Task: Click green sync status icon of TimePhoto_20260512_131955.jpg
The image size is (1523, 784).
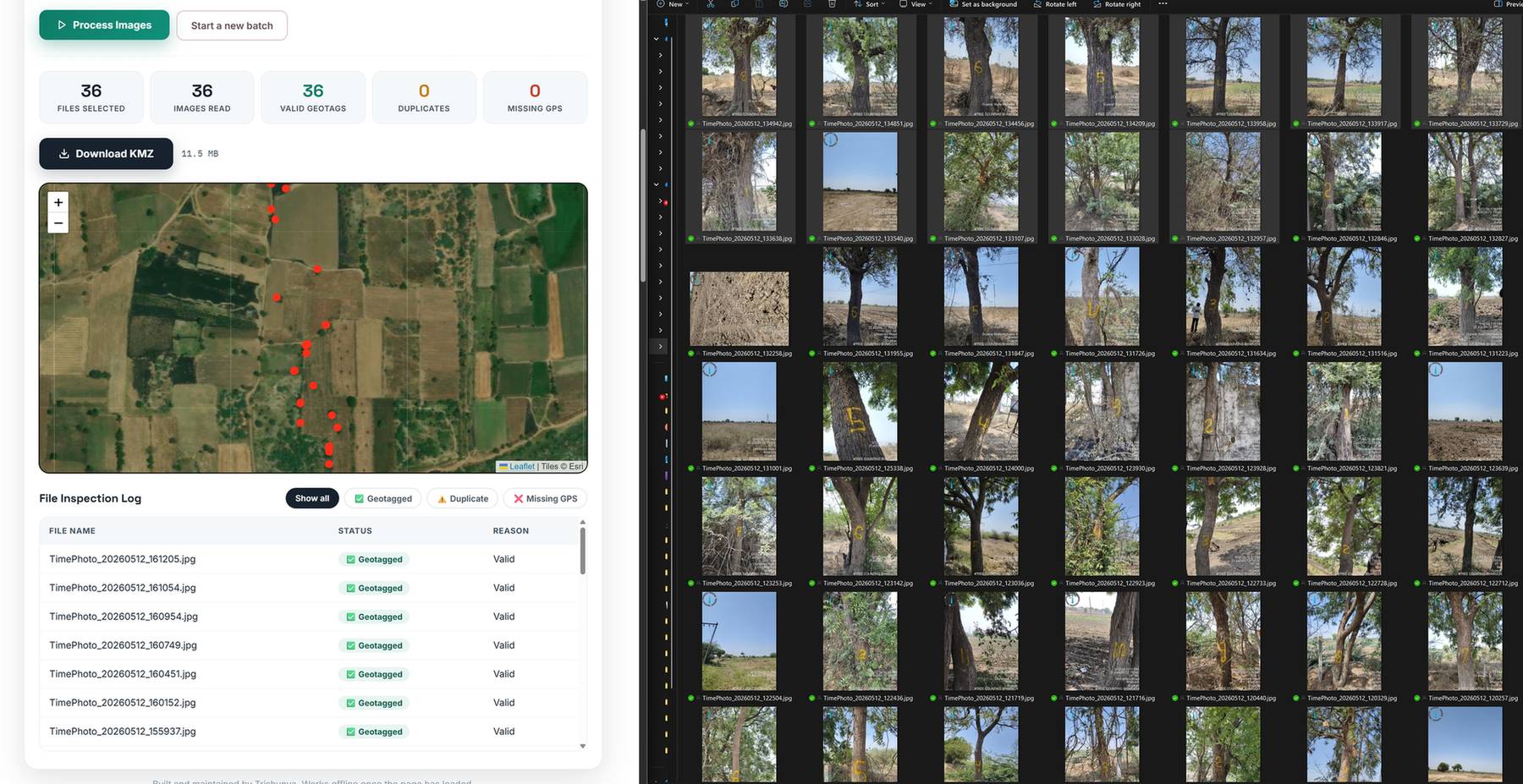Action: 812,354
